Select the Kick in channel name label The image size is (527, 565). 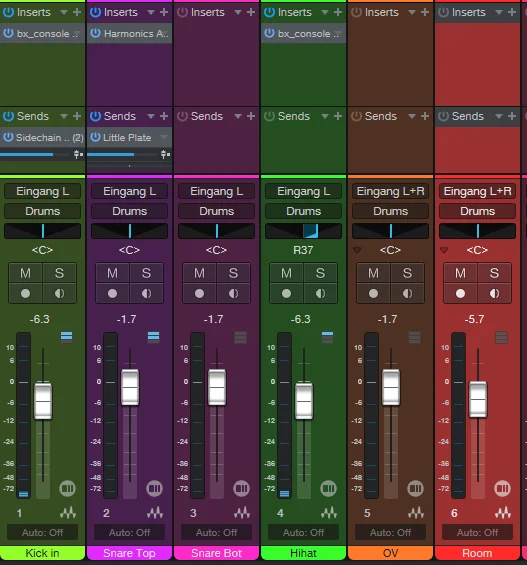click(x=42, y=553)
